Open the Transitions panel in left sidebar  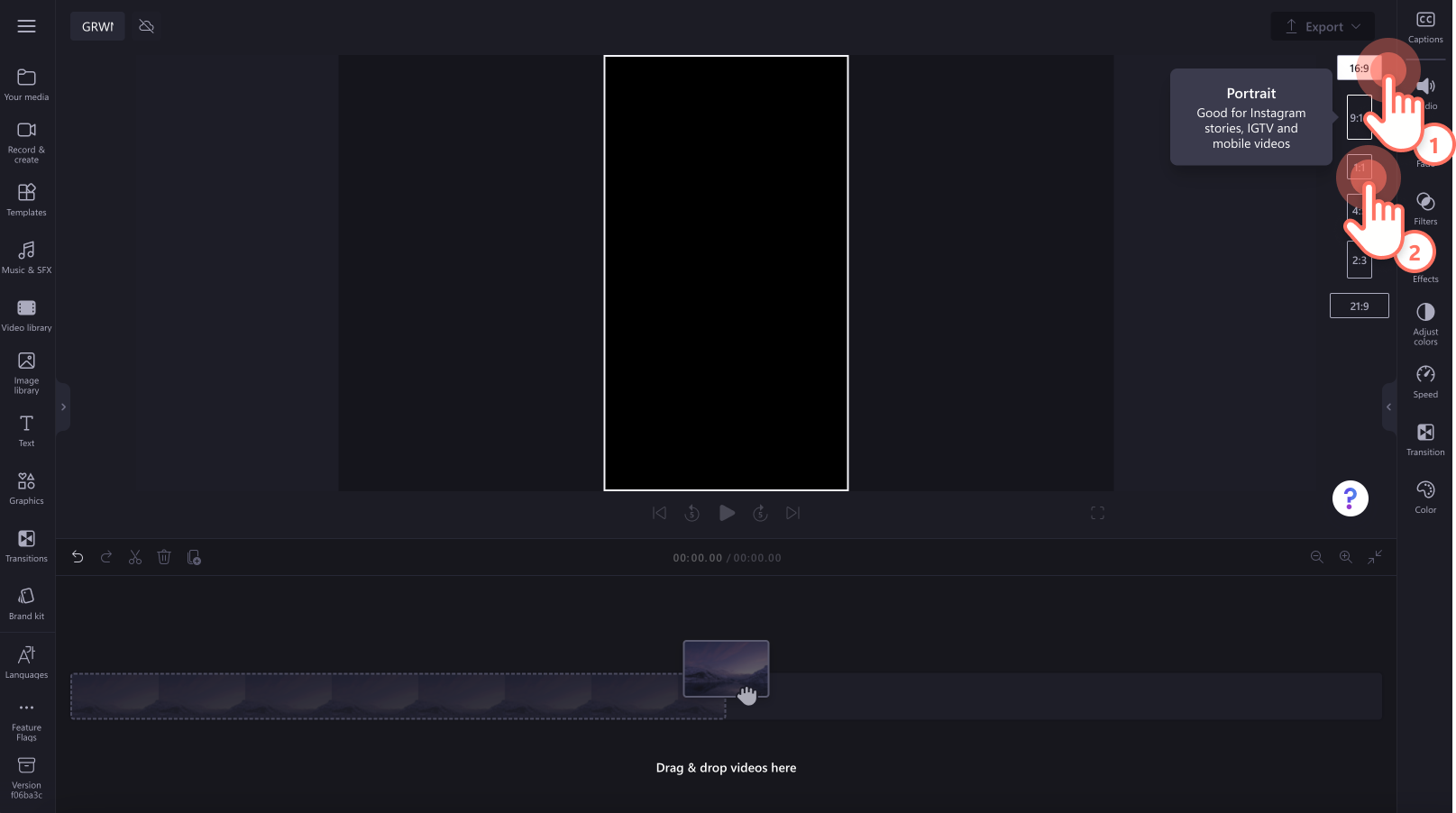(x=27, y=546)
